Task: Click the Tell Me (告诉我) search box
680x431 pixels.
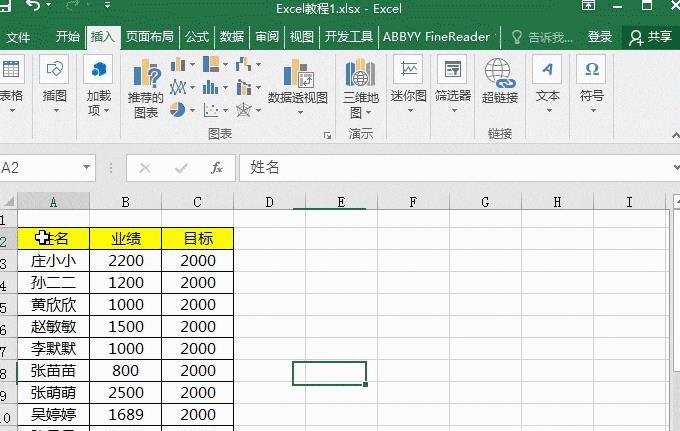Action: 543,37
